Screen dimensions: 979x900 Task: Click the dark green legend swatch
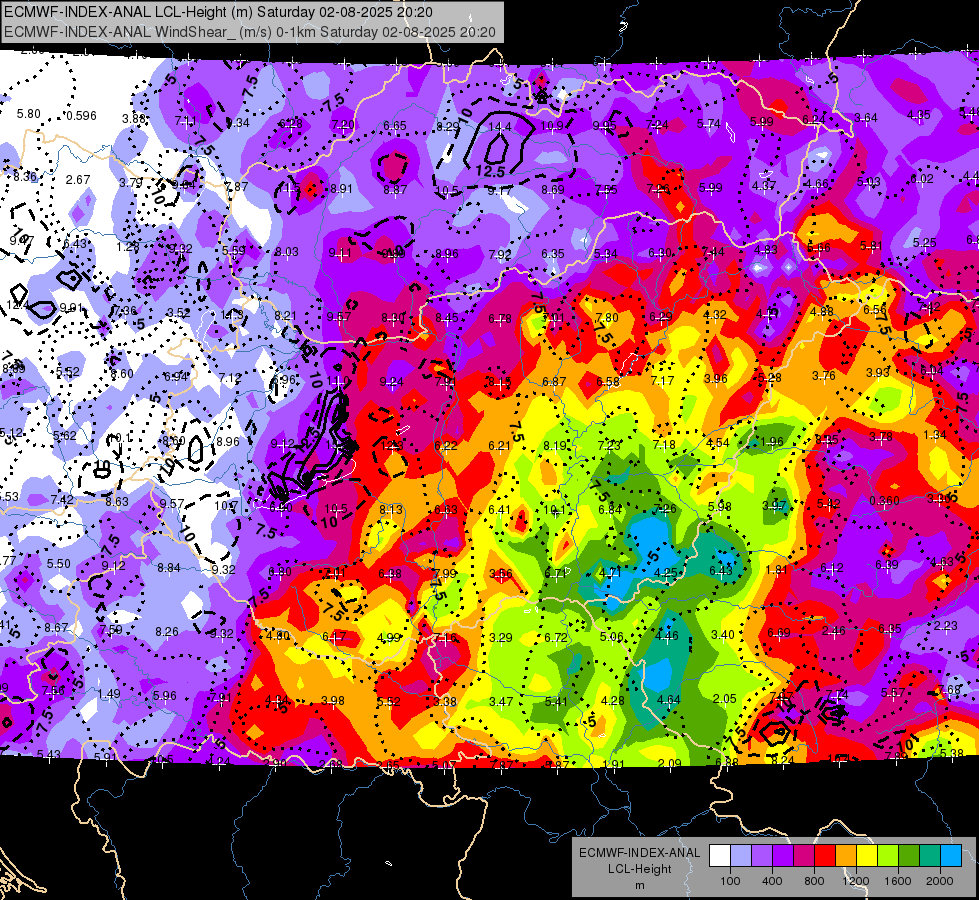(908, 856)
